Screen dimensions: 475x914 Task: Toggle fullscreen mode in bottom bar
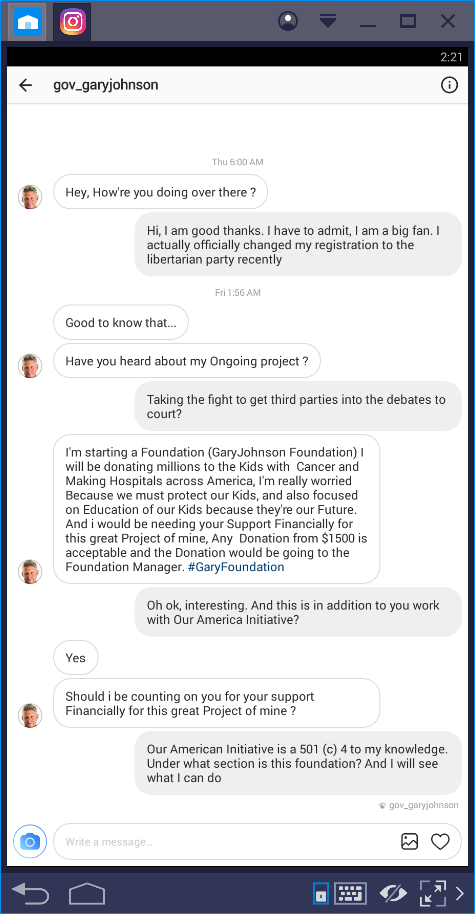[x=432, y=893]
